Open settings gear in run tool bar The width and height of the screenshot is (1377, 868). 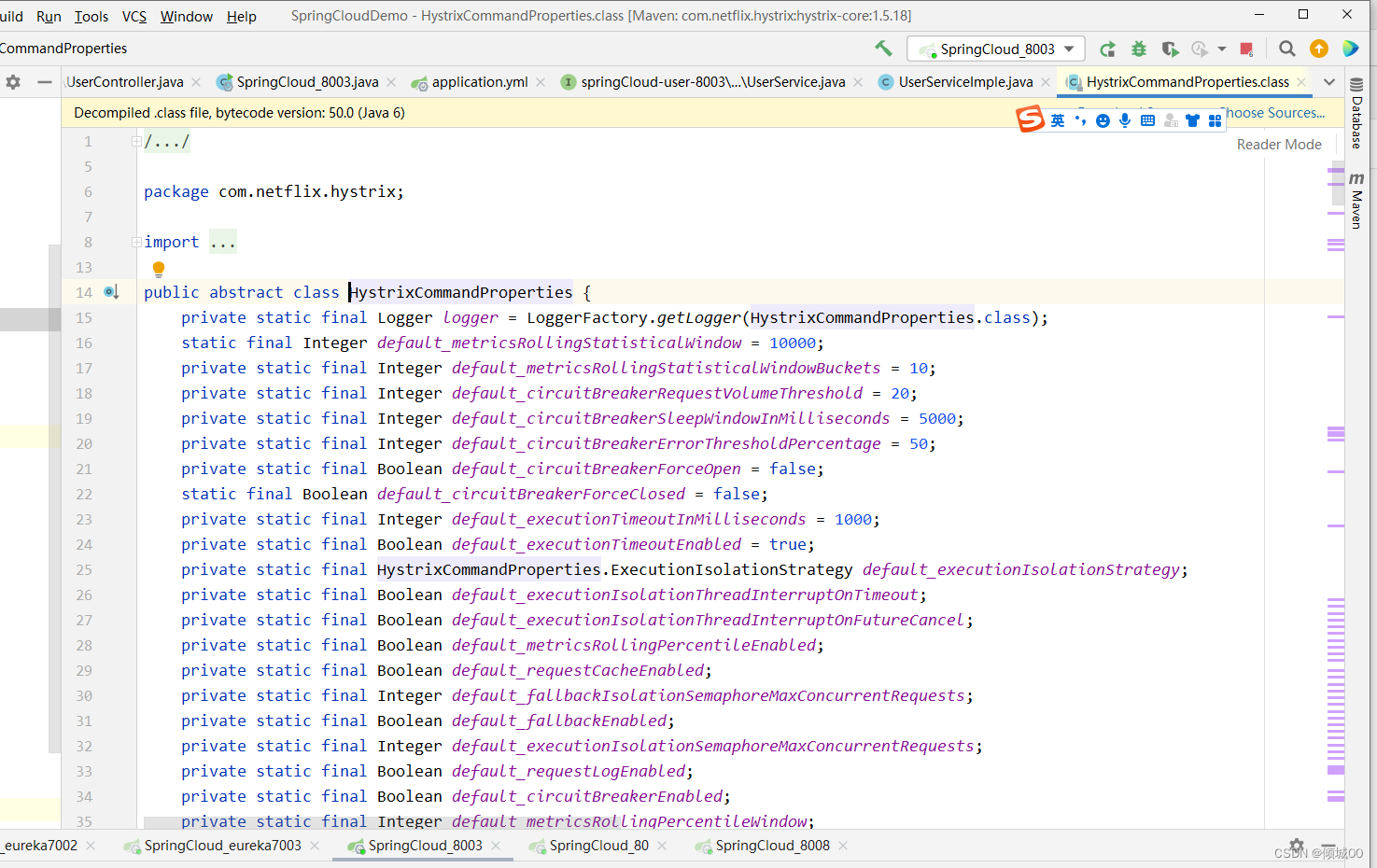coord(1296,846)
